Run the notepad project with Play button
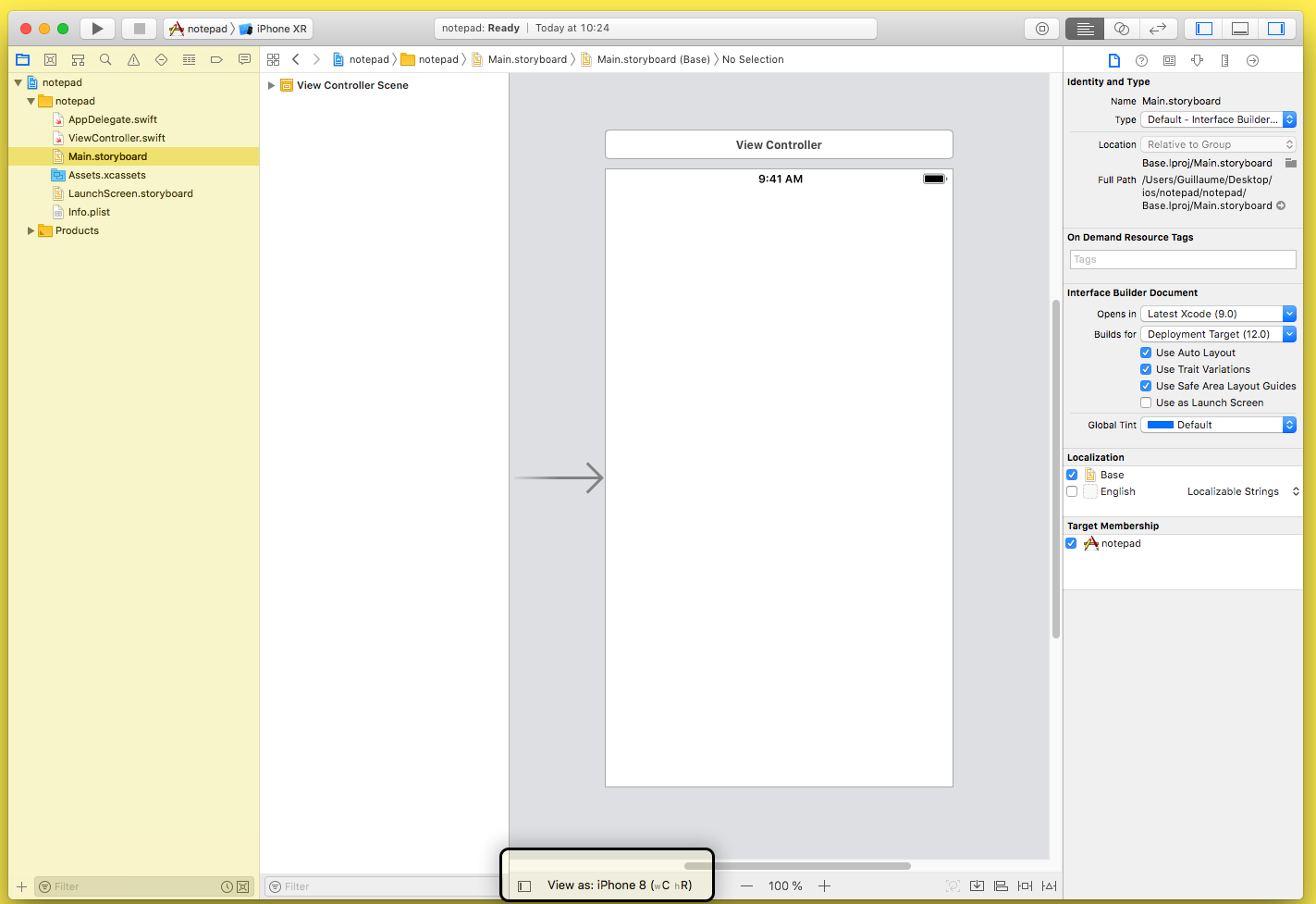 97,29
